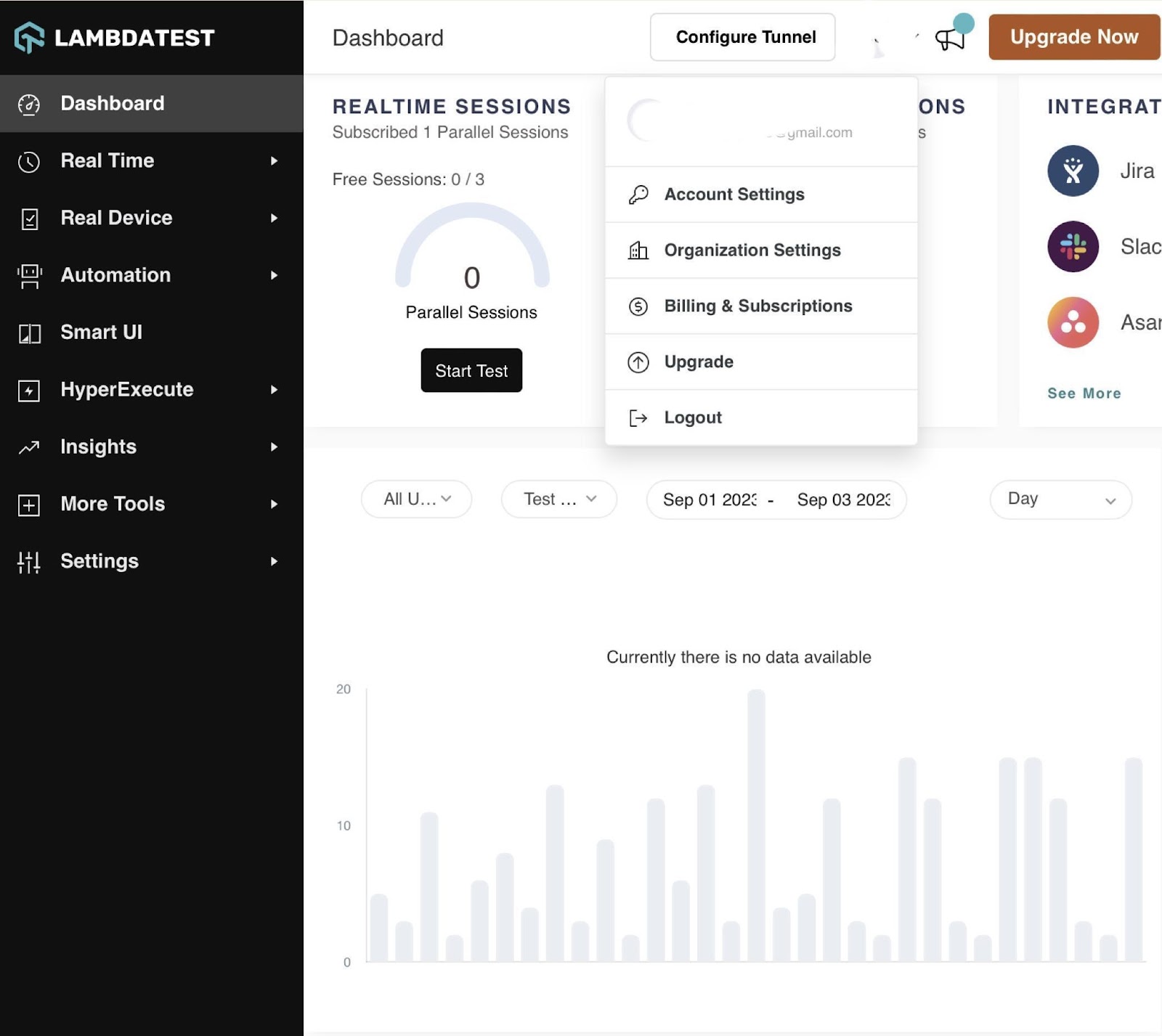The image size is (1162, 1036).
Task: Click the Asana integration icon
Action: [x=1073, y=322]
